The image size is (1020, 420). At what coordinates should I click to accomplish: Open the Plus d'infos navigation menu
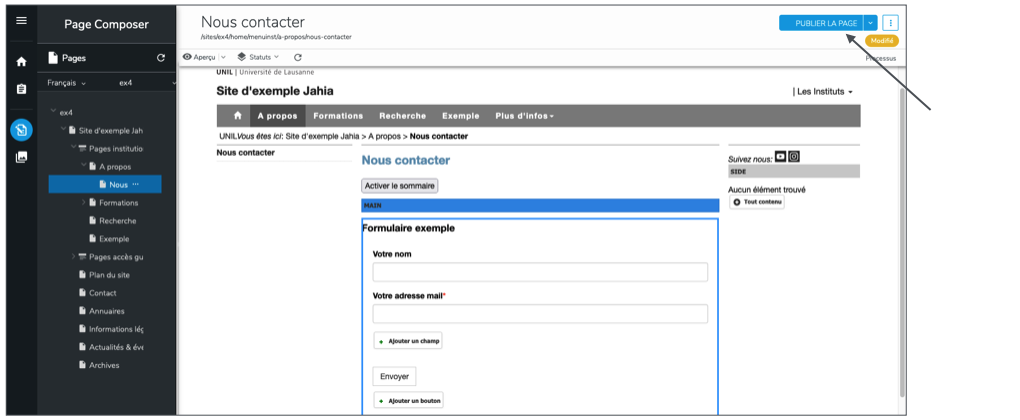pyautogui.click(x=524, y=116)
